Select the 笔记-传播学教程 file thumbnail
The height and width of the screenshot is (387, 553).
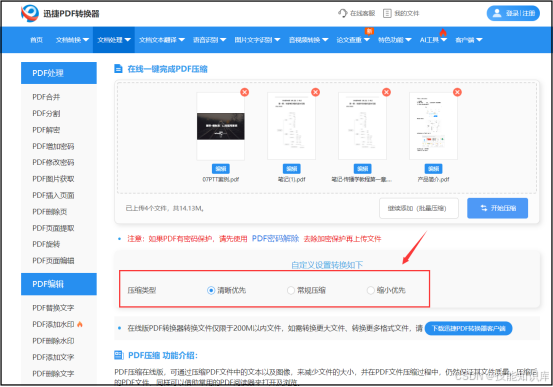pos(363,126)
